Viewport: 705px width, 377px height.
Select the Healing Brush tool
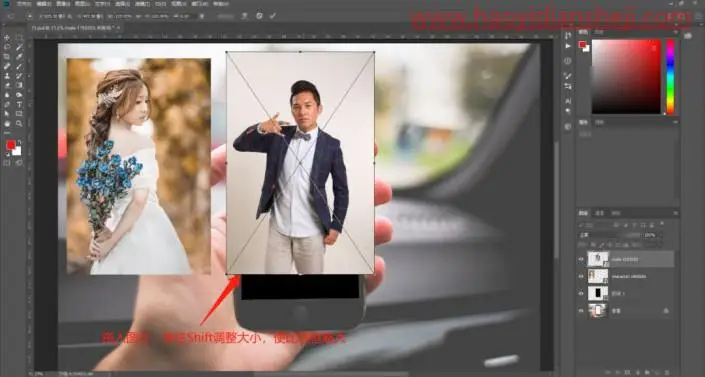(7, 66)
